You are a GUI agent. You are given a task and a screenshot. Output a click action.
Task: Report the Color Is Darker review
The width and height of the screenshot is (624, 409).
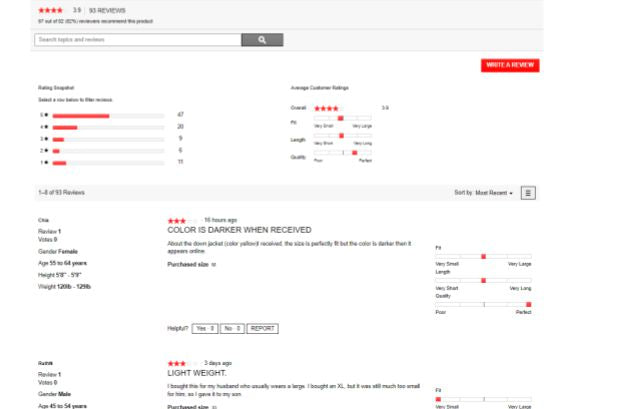(262, 328)
